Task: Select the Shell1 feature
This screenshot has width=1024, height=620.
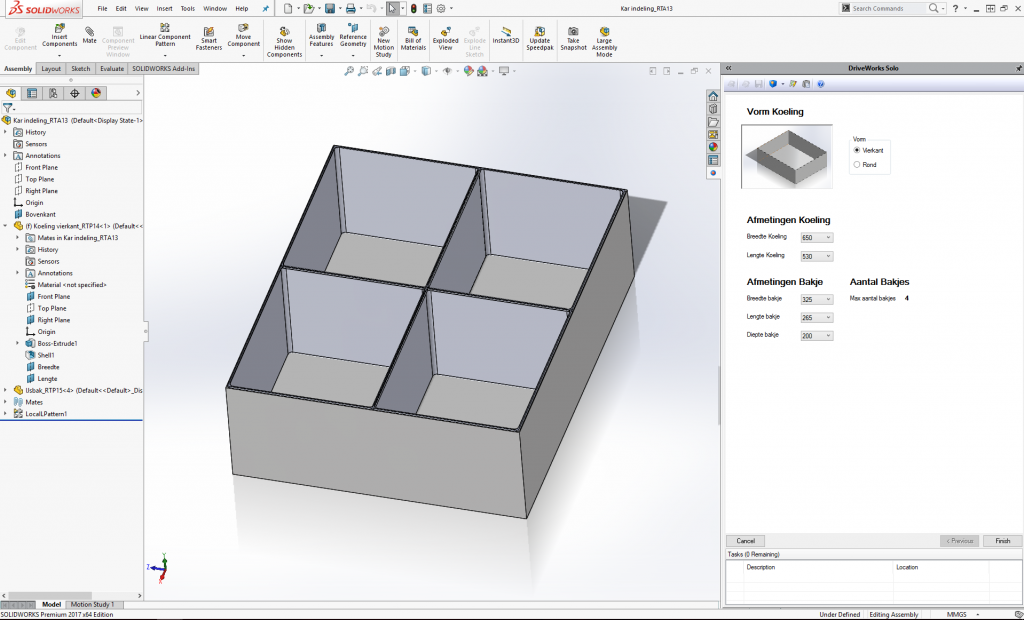Action: pos(46,355)
